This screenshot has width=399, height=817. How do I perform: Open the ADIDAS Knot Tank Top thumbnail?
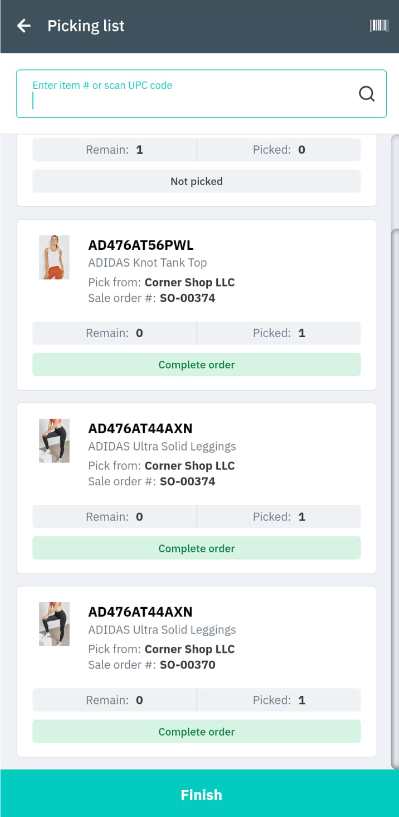coord(54,257)
